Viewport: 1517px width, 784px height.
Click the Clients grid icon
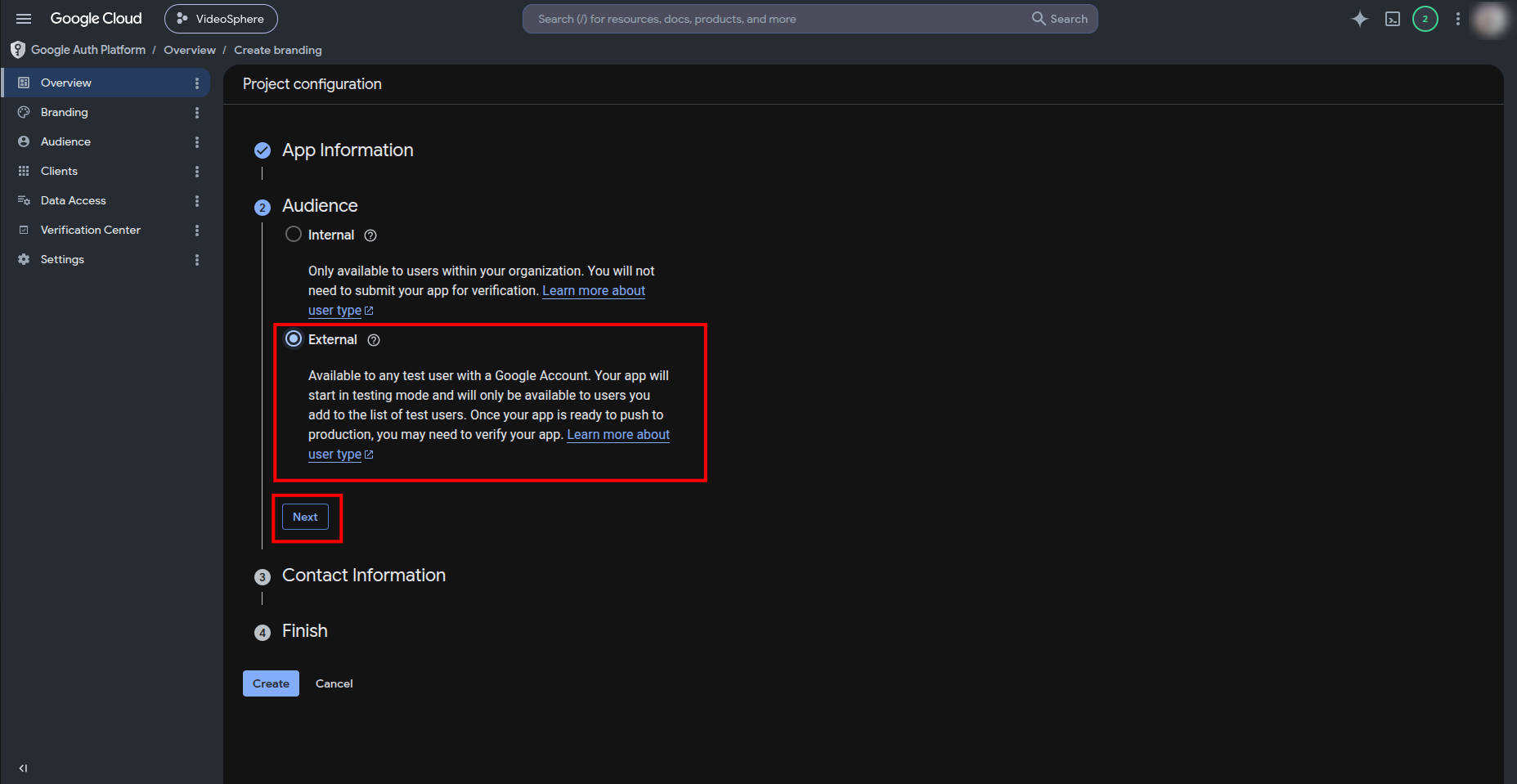[24, 171]
